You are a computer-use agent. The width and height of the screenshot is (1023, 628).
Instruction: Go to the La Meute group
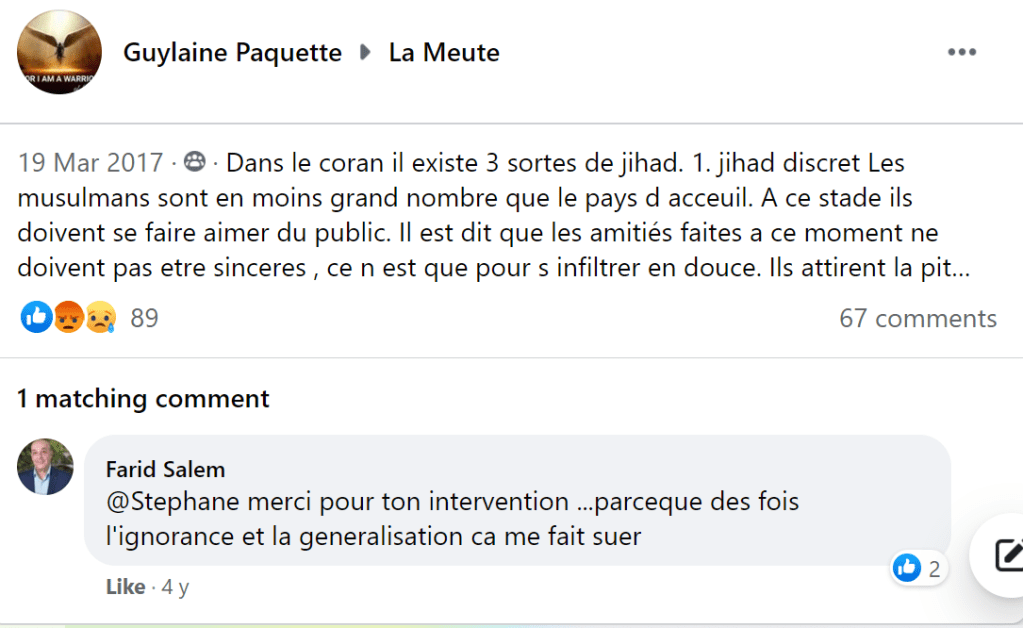click(x=444, y=53)
